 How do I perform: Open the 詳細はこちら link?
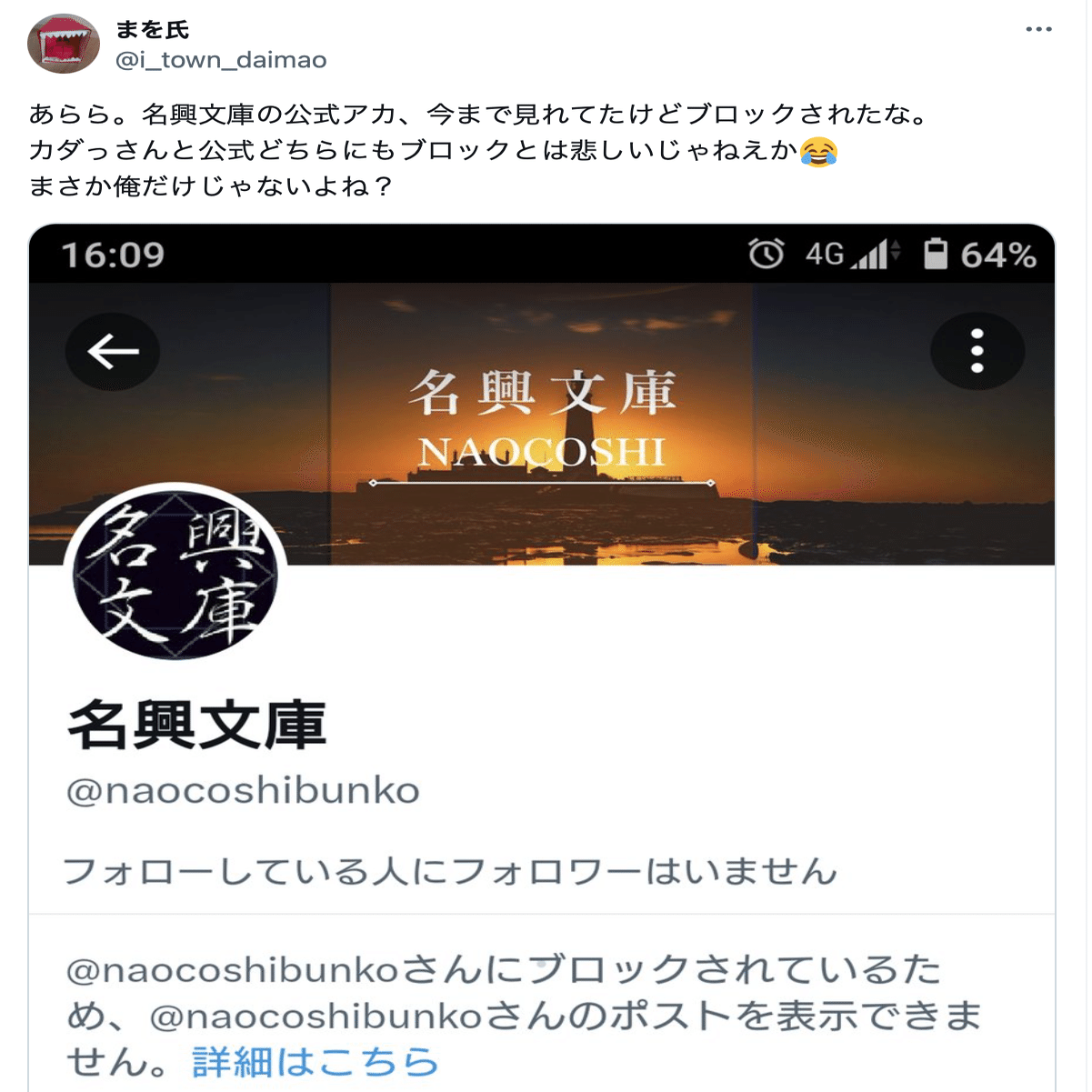[316, 1061]
